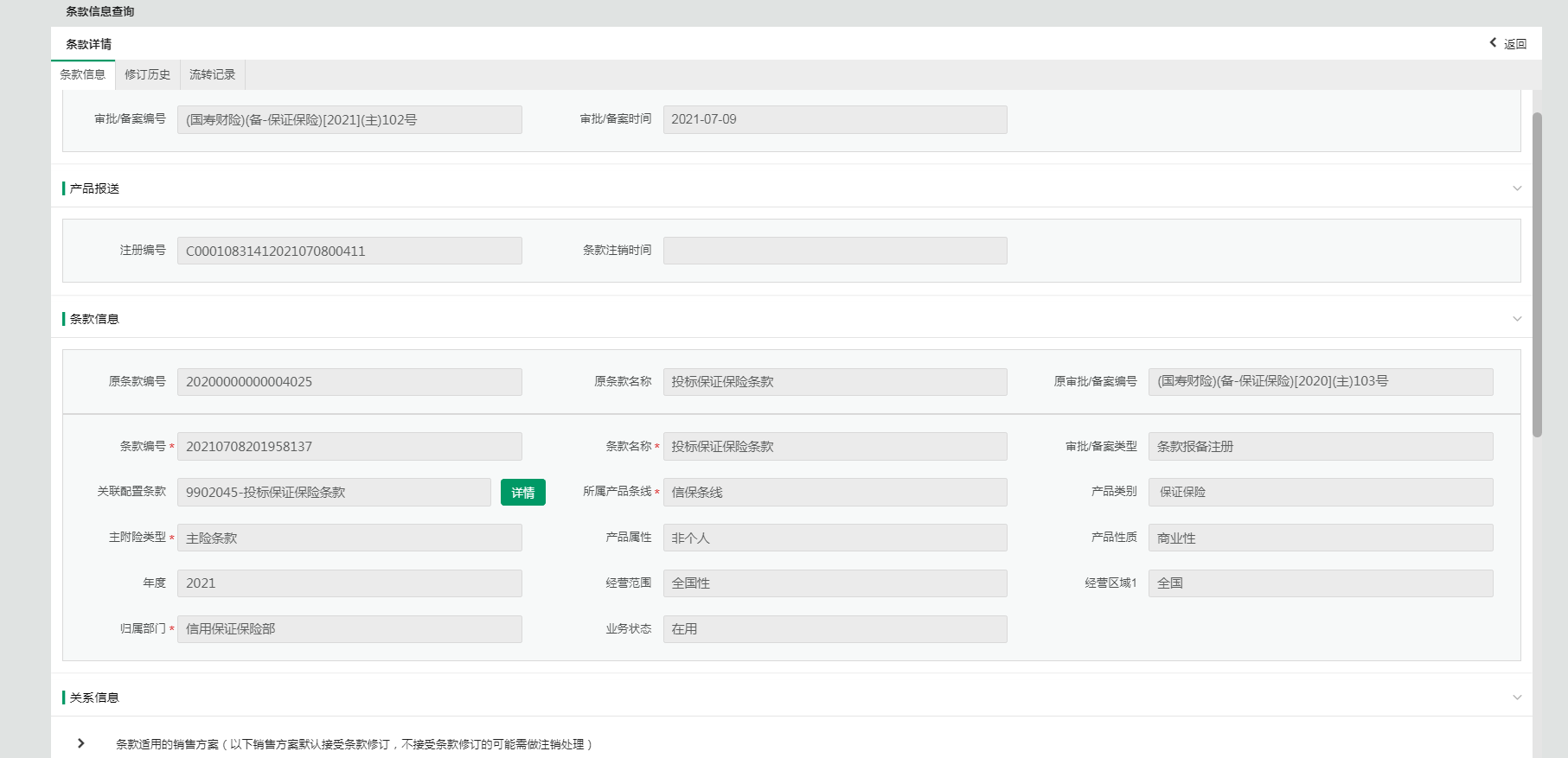Open the 主附险类型 field
The image size is (1568, 758).
[x=349, y=538]
